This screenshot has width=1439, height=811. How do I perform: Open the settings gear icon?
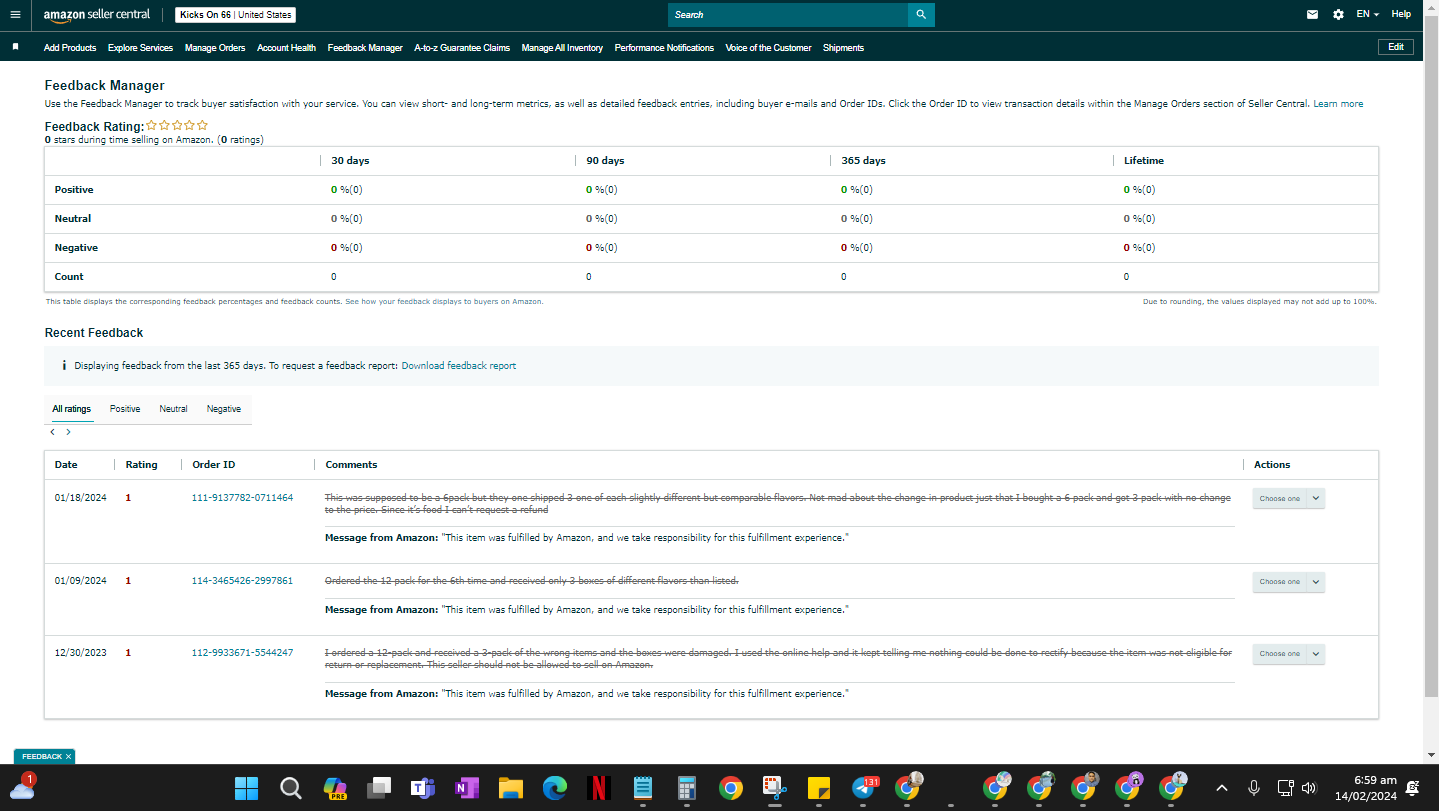1338,15
